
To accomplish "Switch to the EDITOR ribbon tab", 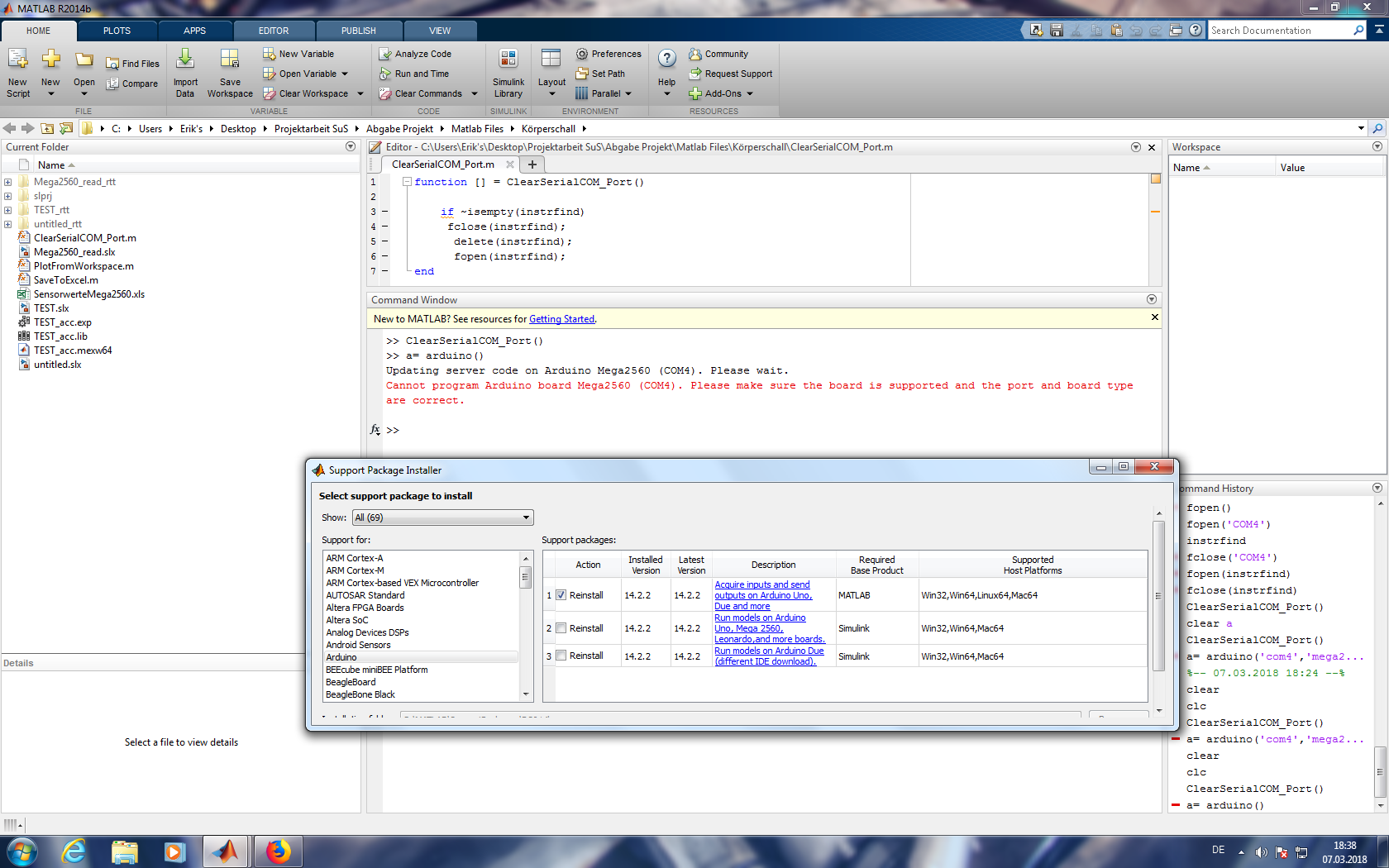I will (x=274, y=31).
